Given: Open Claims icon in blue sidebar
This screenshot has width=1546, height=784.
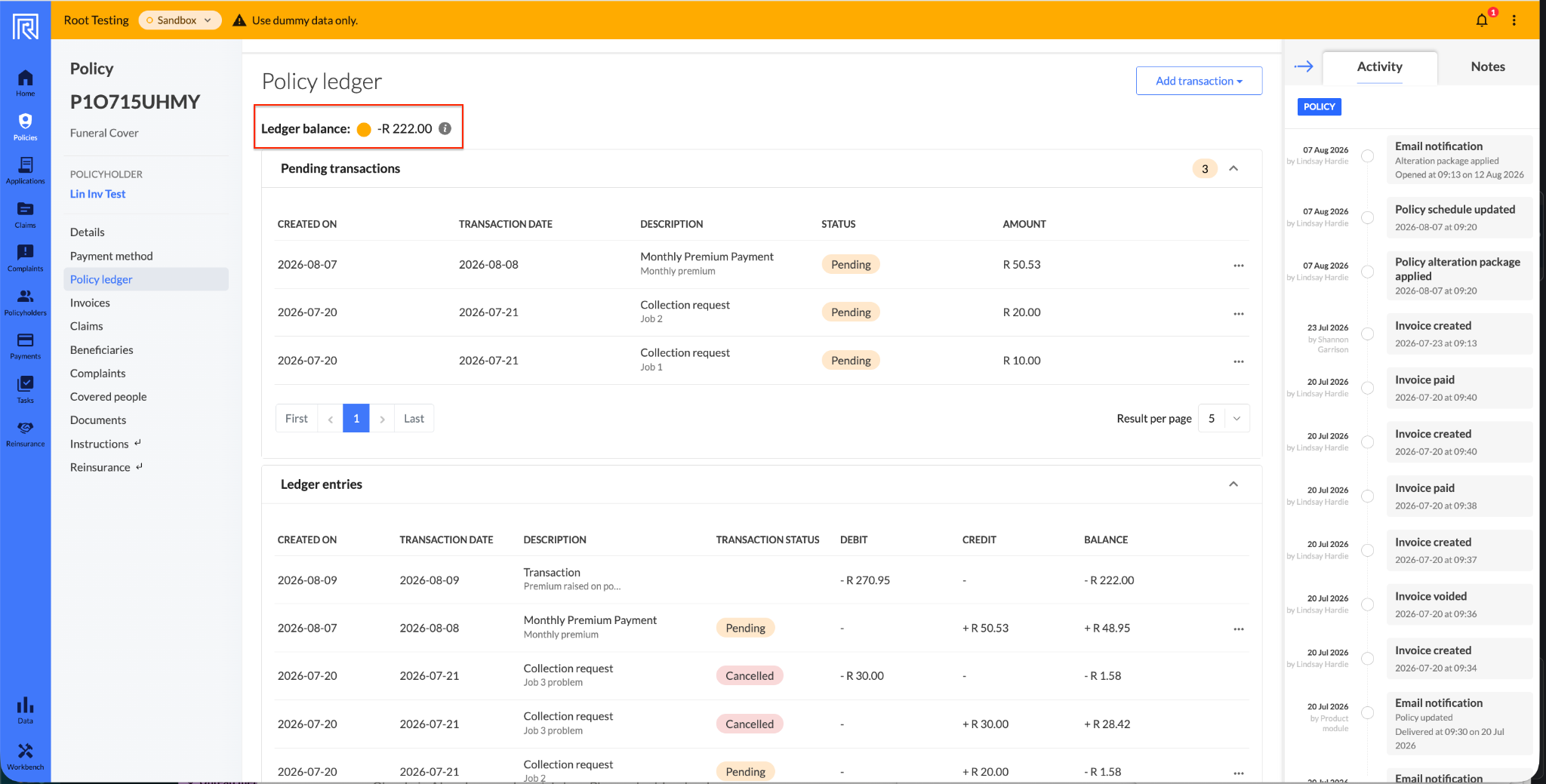Looking at the screenshot, I should click(x=25, y=214).
